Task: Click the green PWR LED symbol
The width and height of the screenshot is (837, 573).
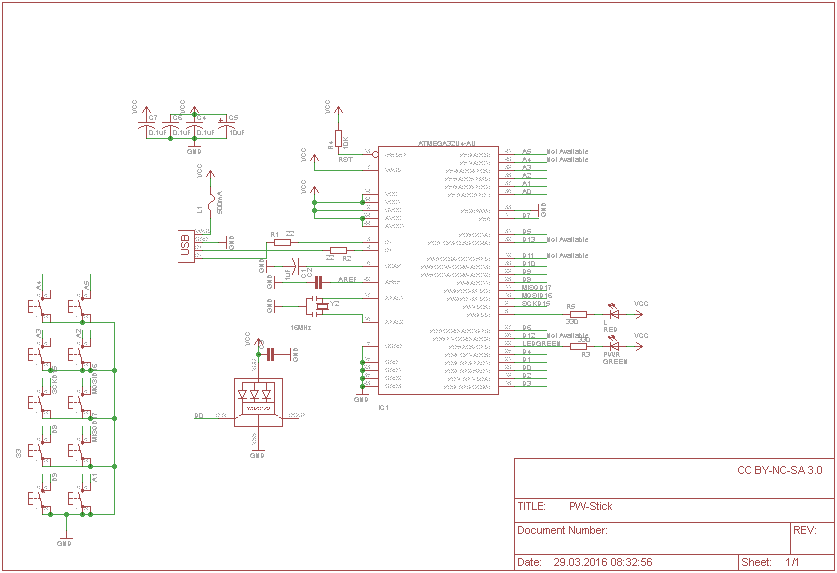Action: click(614, 345)
